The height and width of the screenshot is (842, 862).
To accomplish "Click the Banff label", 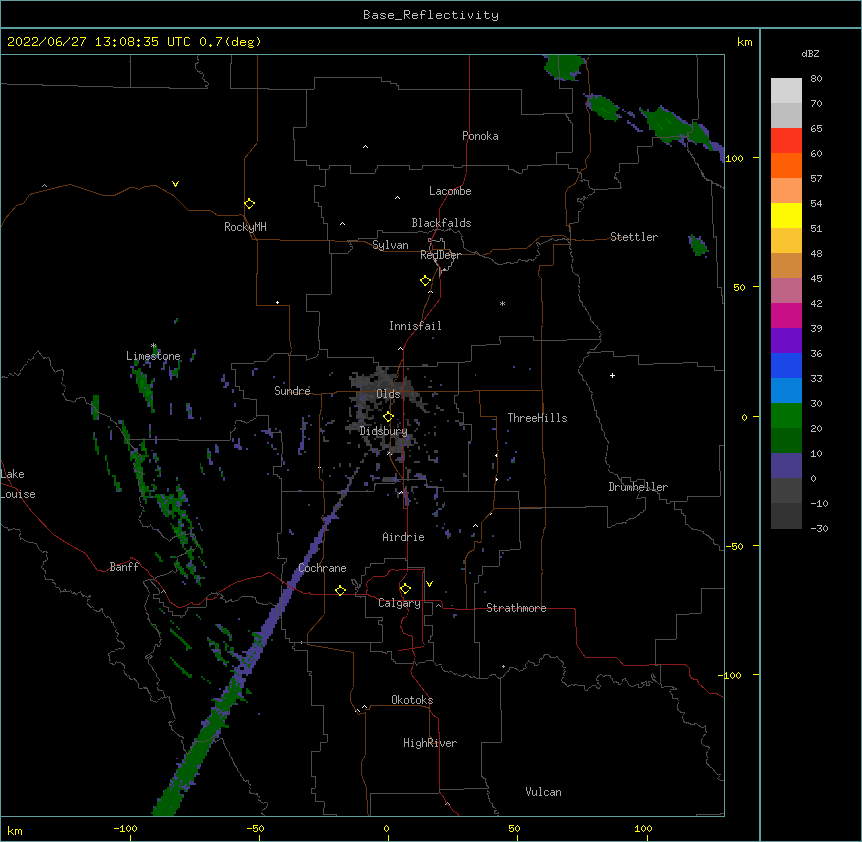I will pyautogui.click(x=124, y=567).
